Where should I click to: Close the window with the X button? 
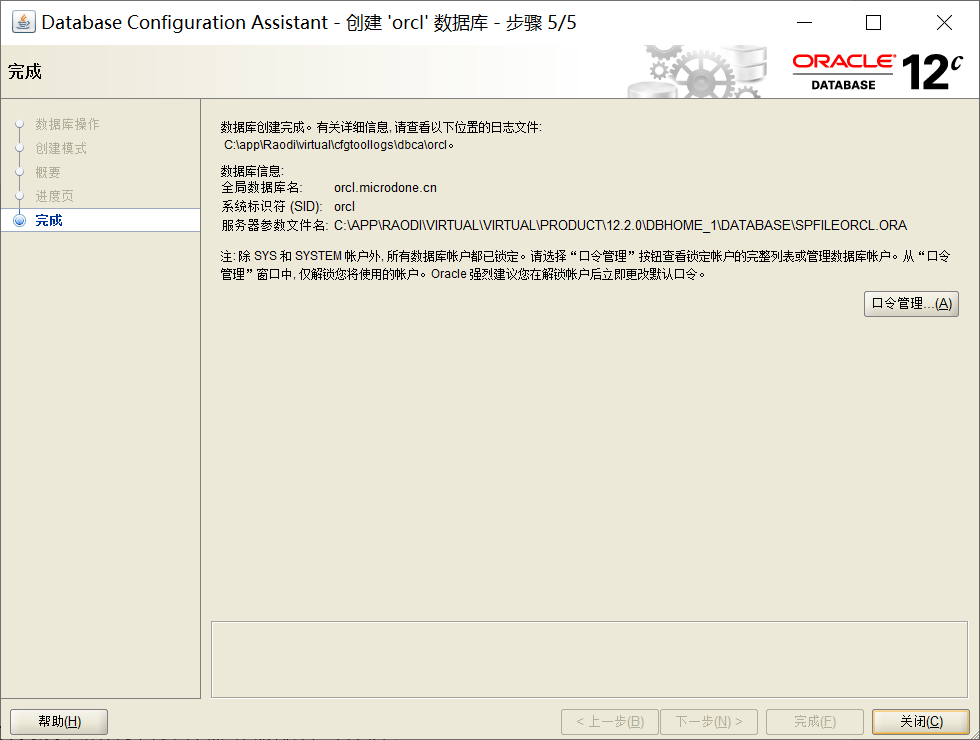tap(944, 22)
